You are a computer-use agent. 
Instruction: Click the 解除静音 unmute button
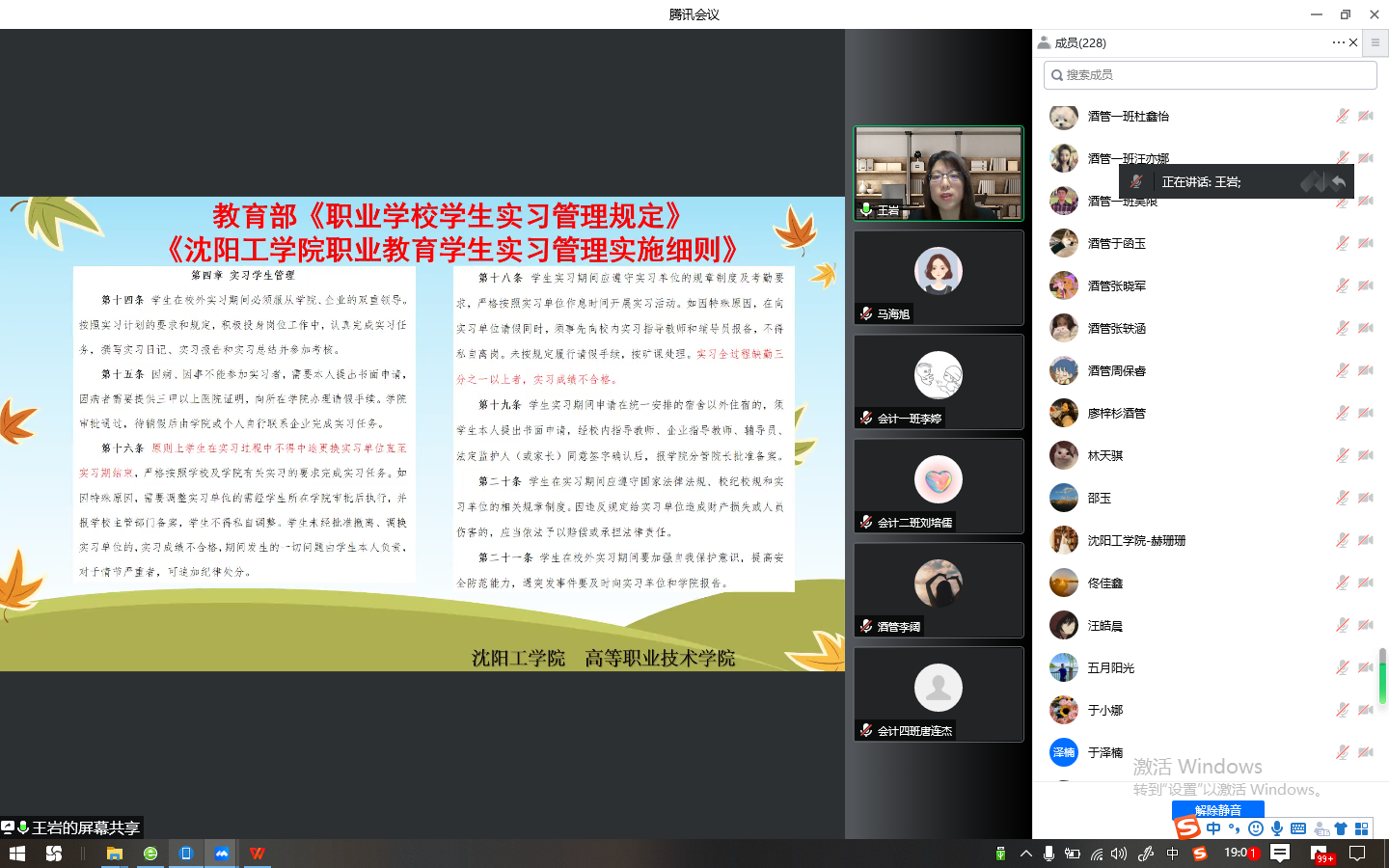click(1217, 809)
